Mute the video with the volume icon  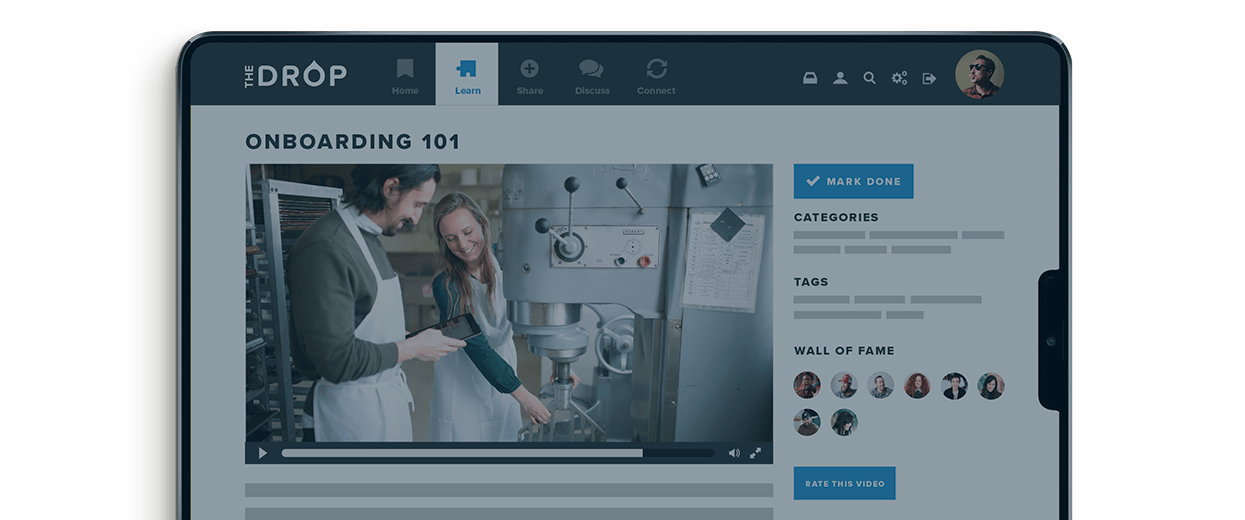tap(734, 453)
